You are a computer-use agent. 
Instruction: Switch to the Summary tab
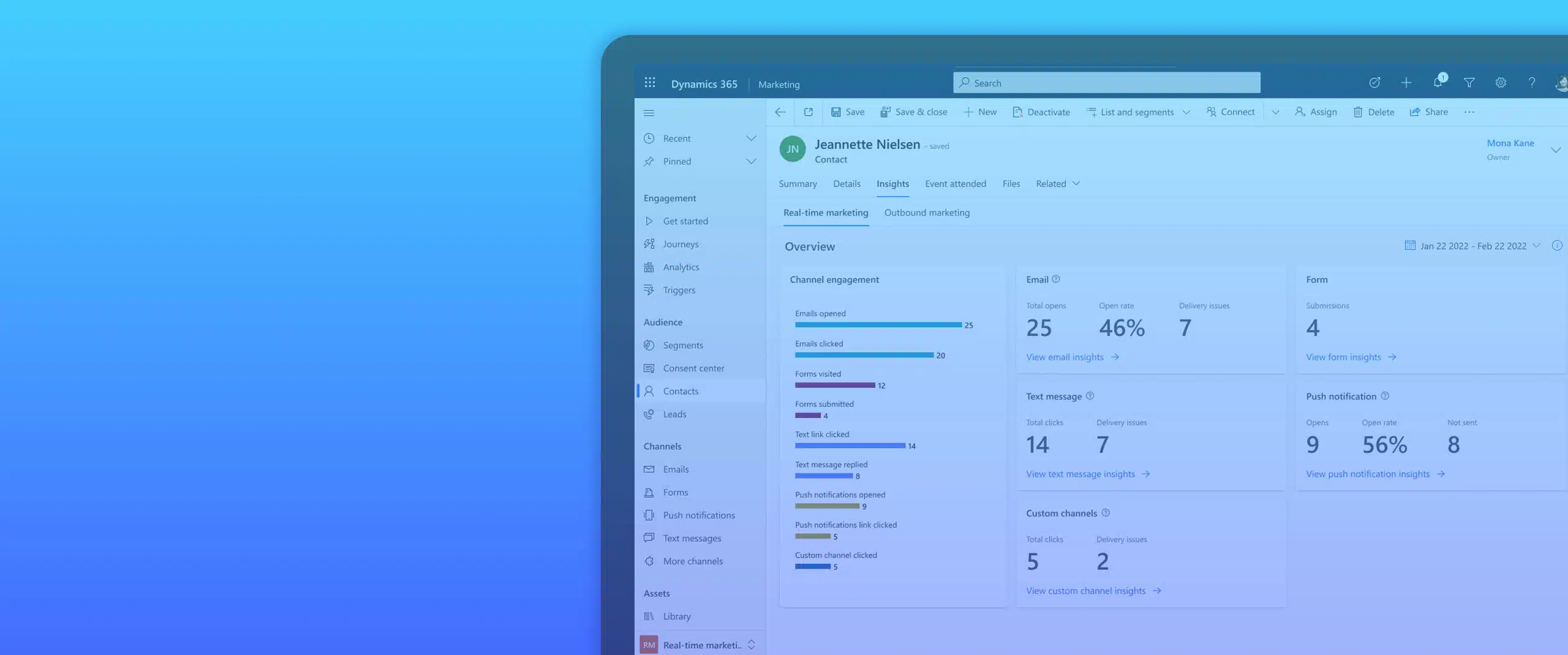pyautogui.click(x=797, y=184)
